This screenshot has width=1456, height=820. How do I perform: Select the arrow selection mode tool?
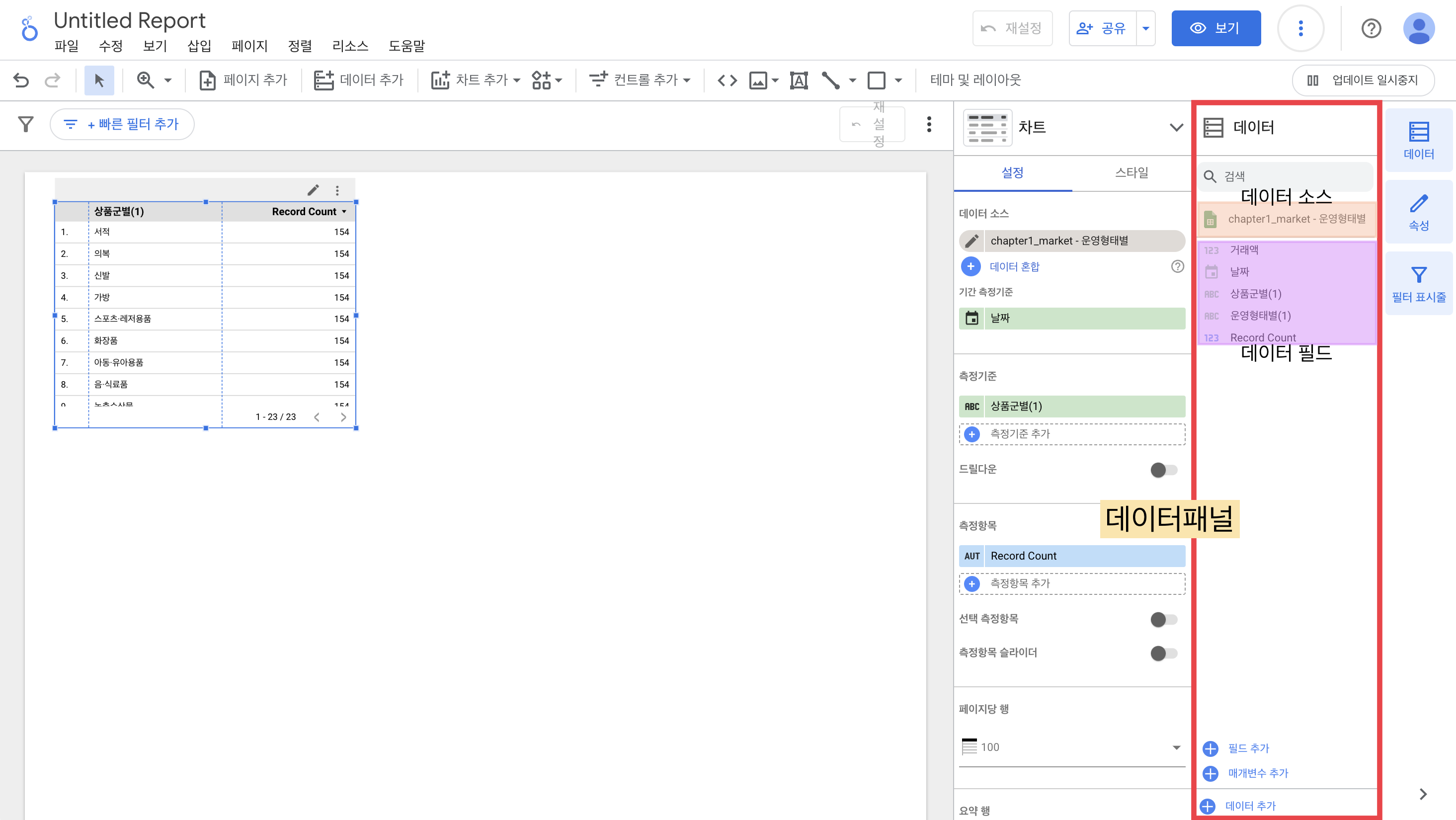pos(99,80)
